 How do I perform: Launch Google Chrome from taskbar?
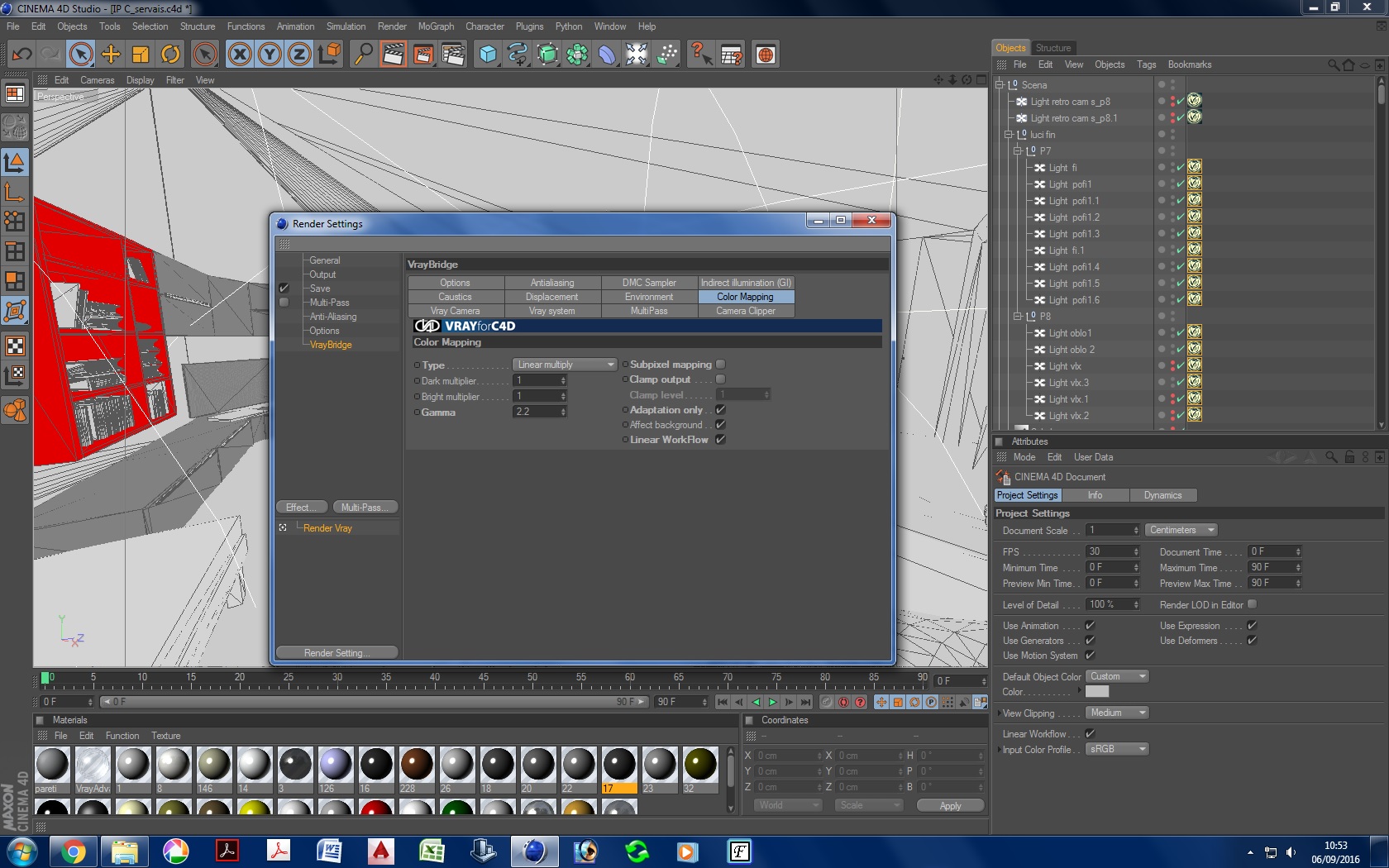(74, 851)
